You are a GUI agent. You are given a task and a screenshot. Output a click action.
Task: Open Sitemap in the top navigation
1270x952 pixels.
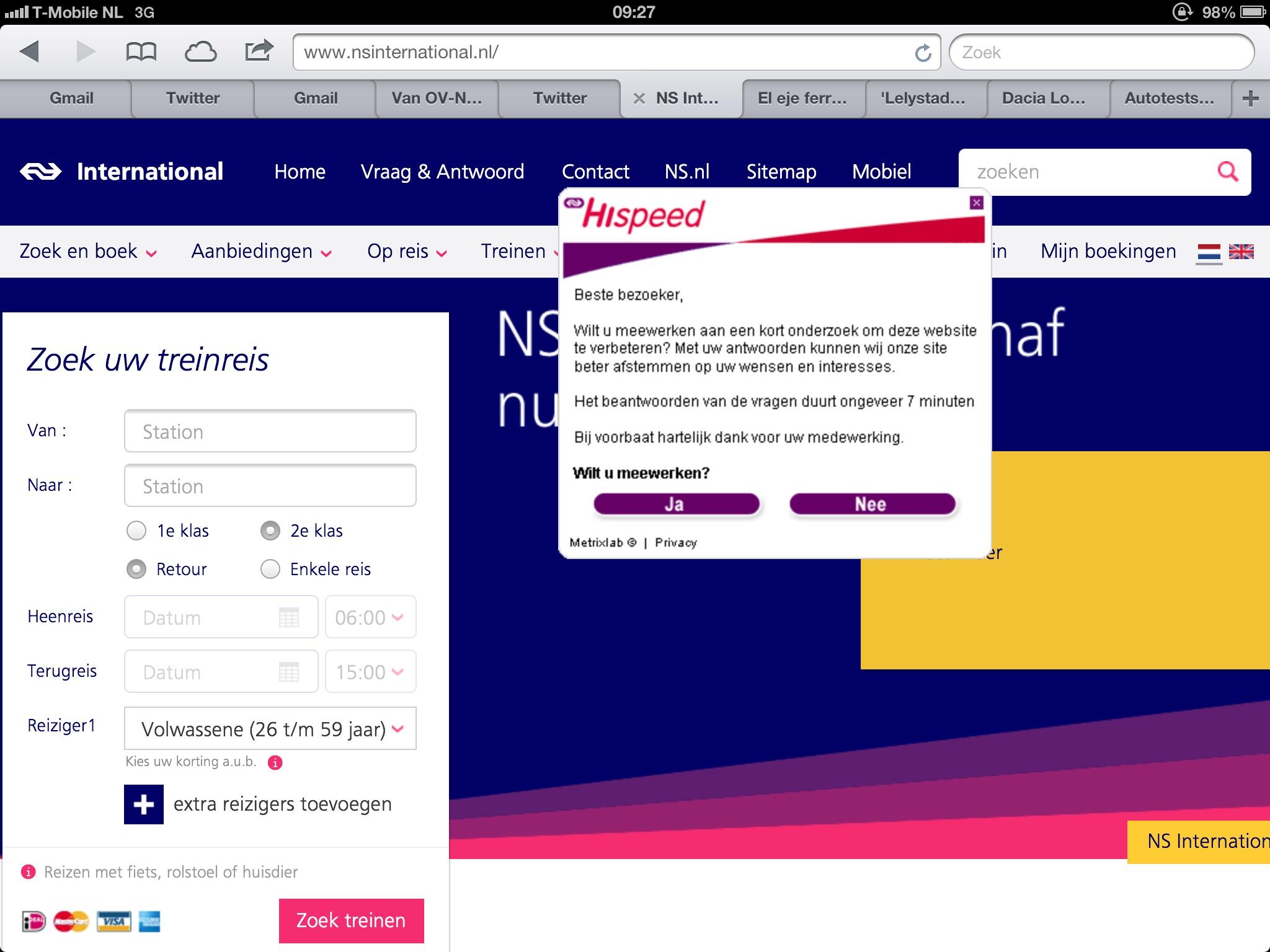click(781, 172)
